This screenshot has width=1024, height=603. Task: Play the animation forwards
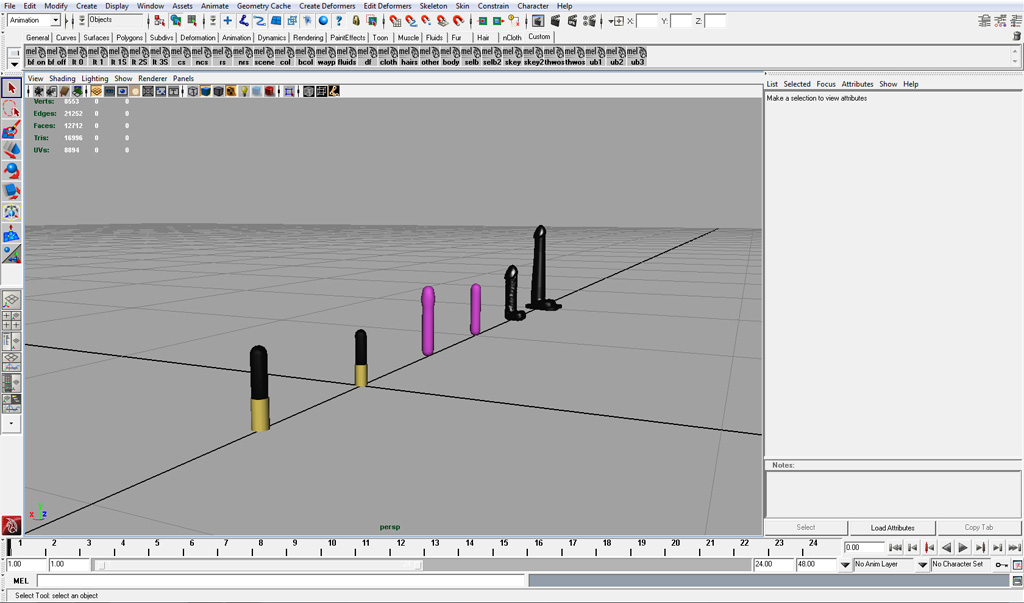coord(963,547)
